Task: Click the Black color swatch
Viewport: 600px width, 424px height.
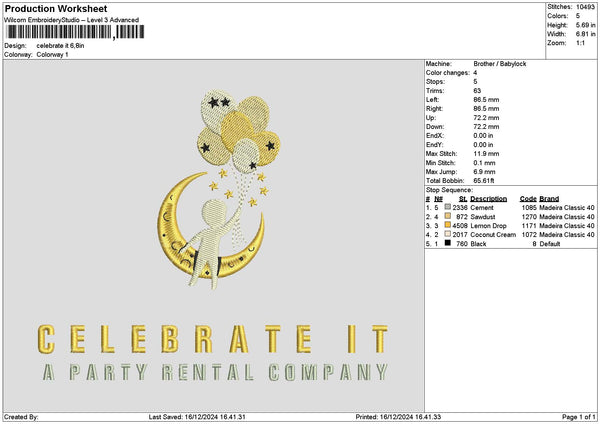Action: point(447,243)
